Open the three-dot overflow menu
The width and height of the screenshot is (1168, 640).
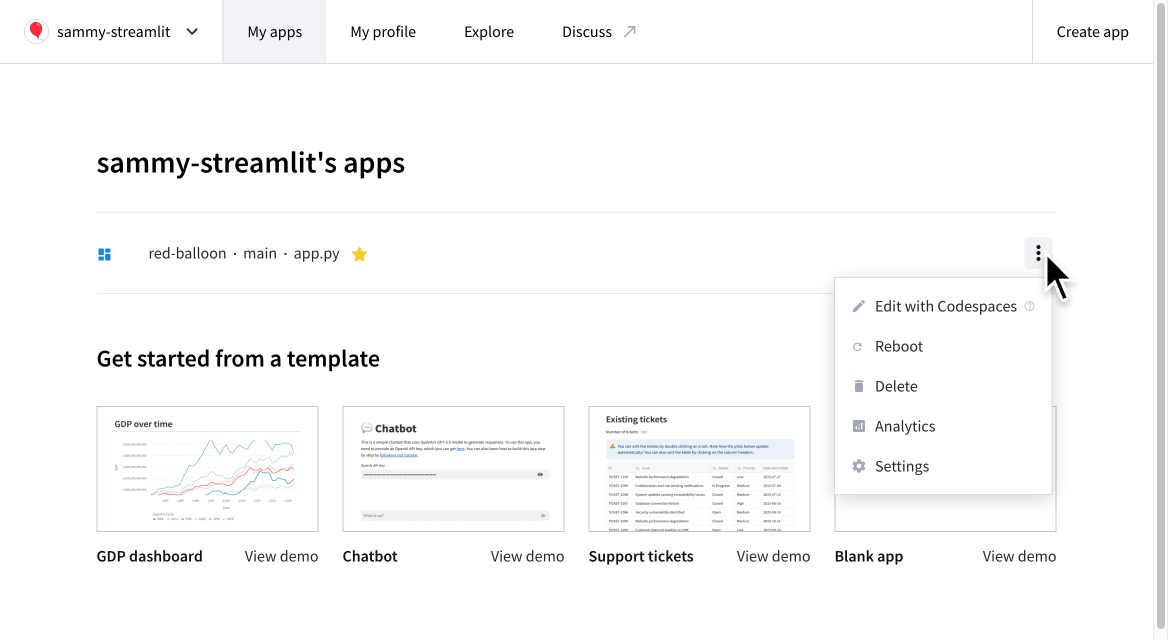click(1037, 253)
